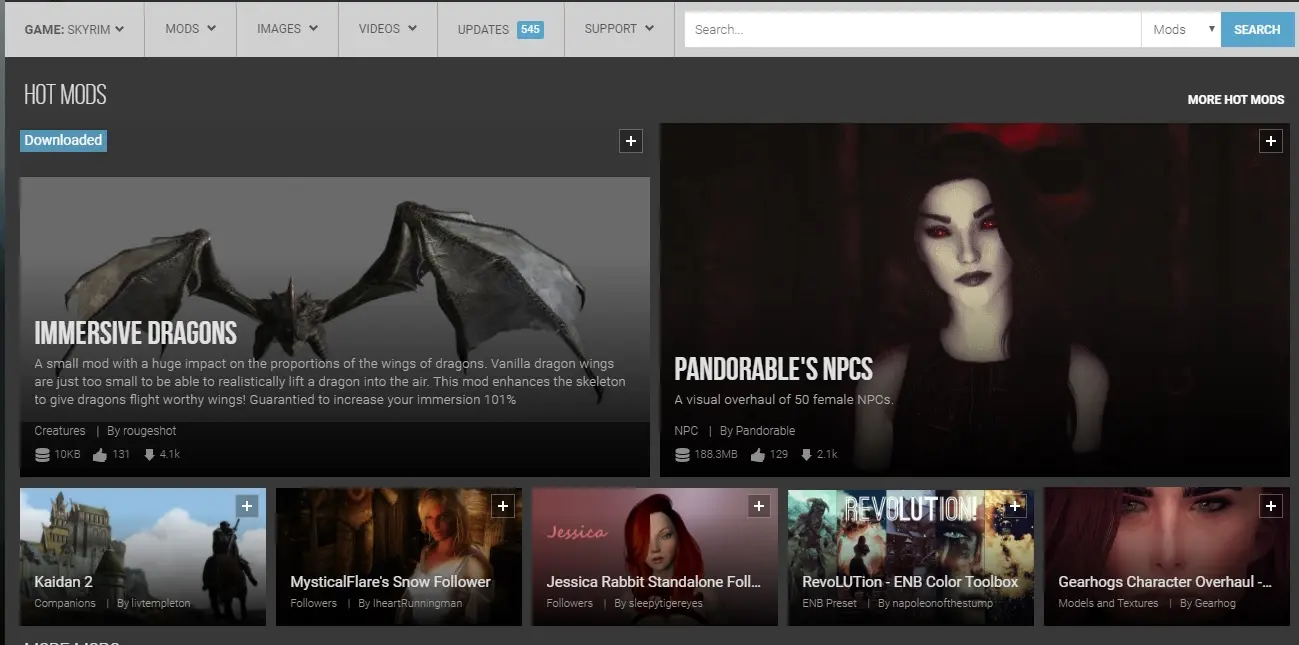Expand the Images menu

(x=287, y=29)
